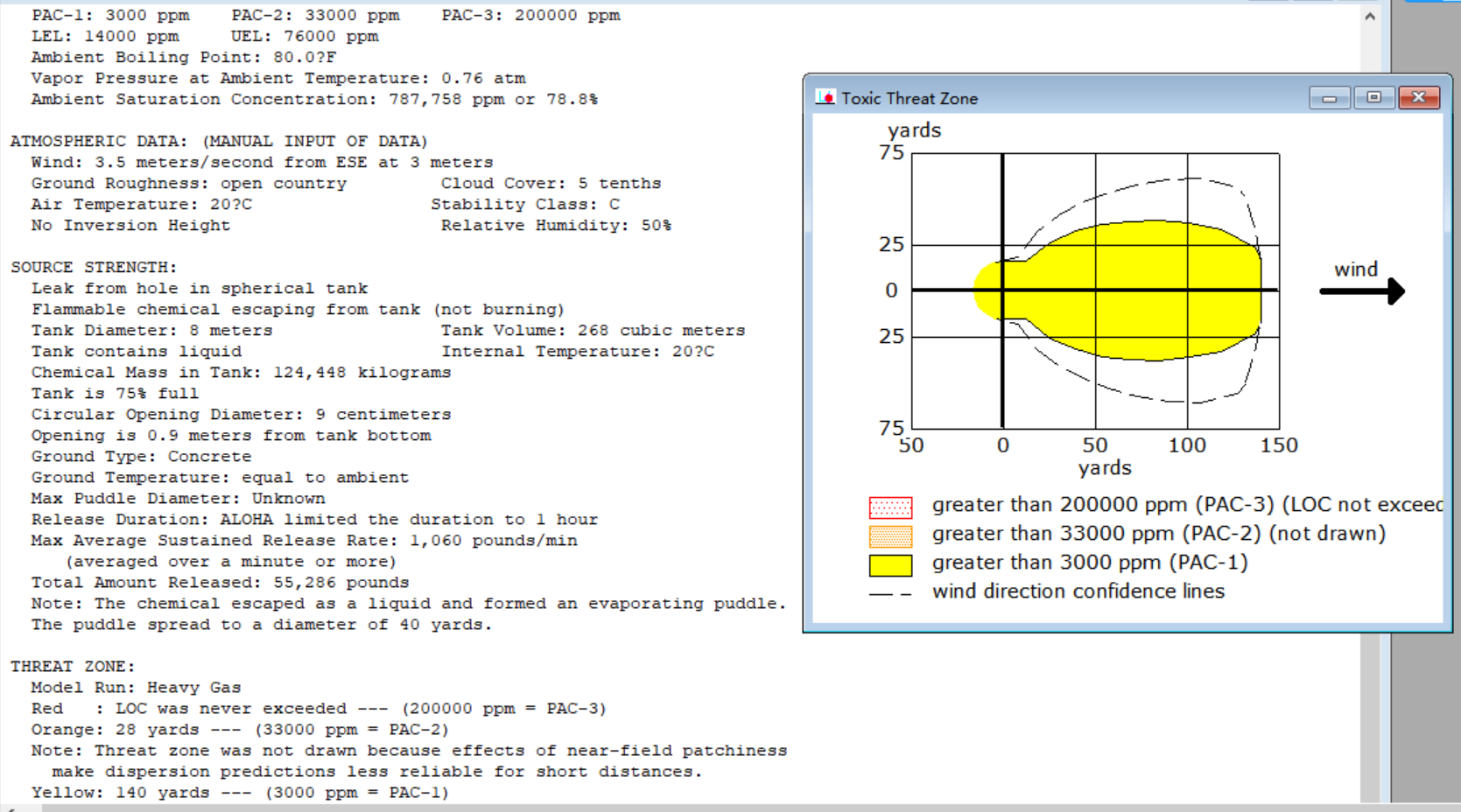
Task: Click the yellow PAC-1 legend swatch
Action: [x=890, y=565]
